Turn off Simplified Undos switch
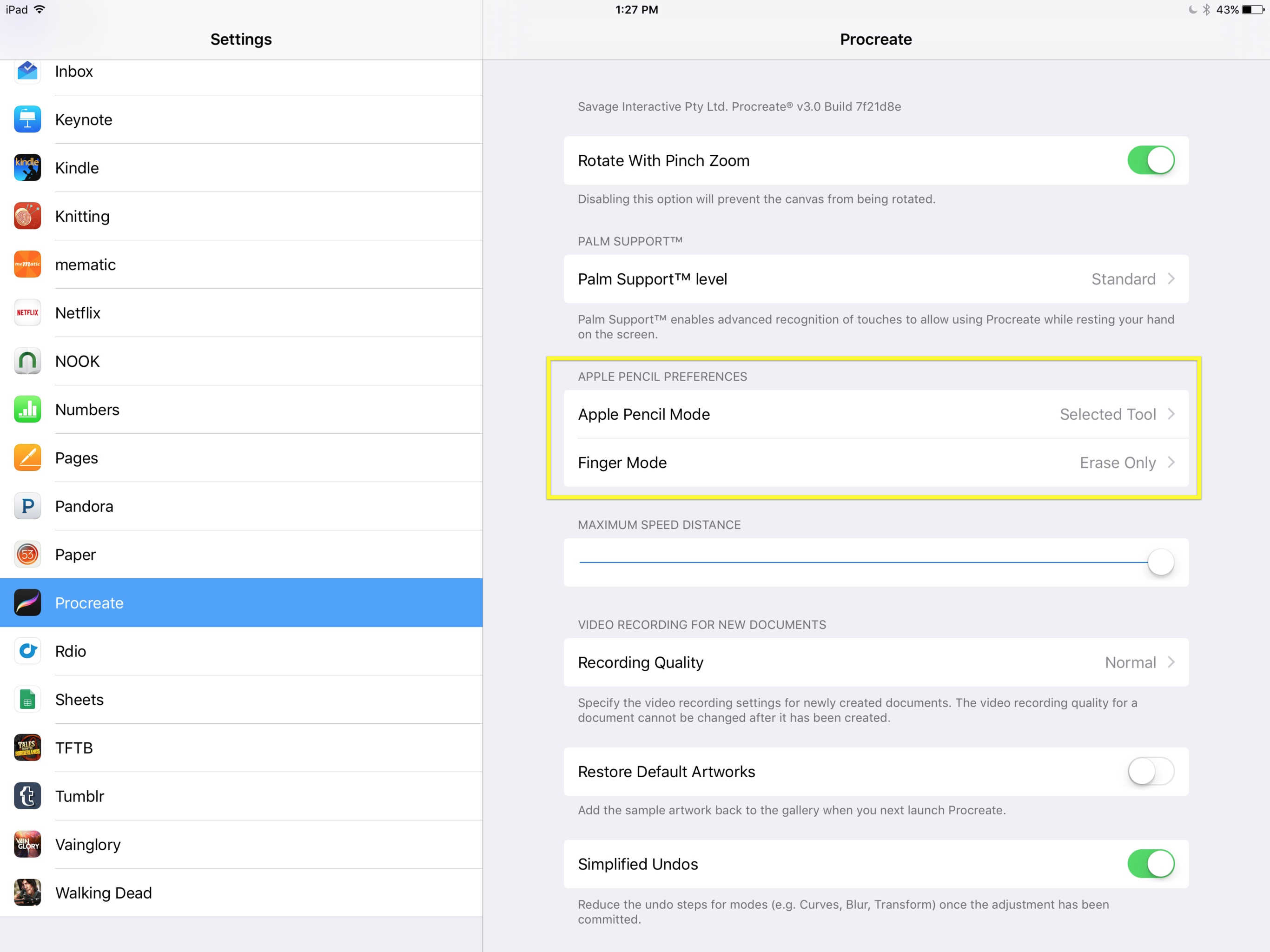1270x952 pixels. point(1150,864)
